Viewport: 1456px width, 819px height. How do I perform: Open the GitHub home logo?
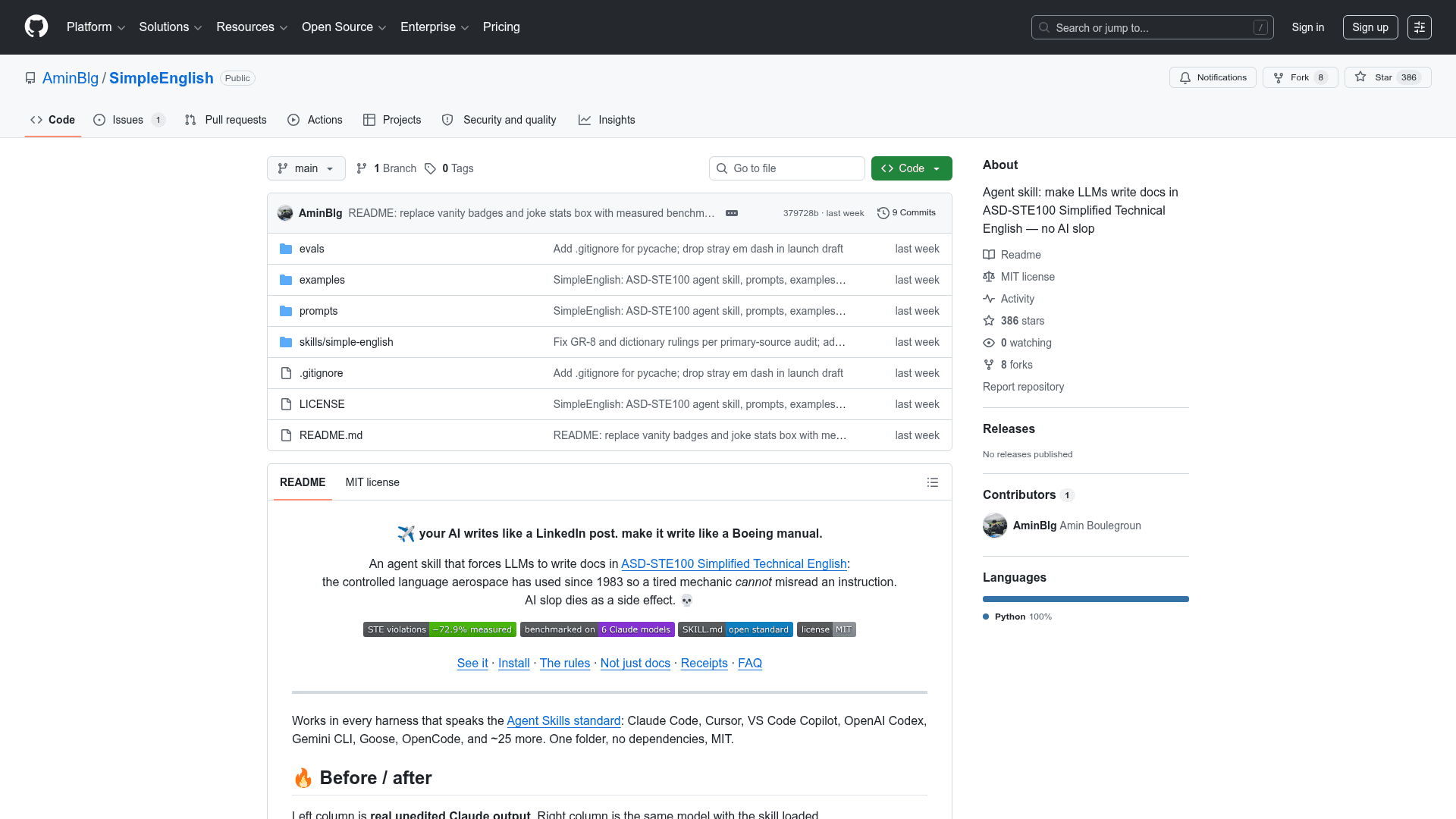point(36,27)
